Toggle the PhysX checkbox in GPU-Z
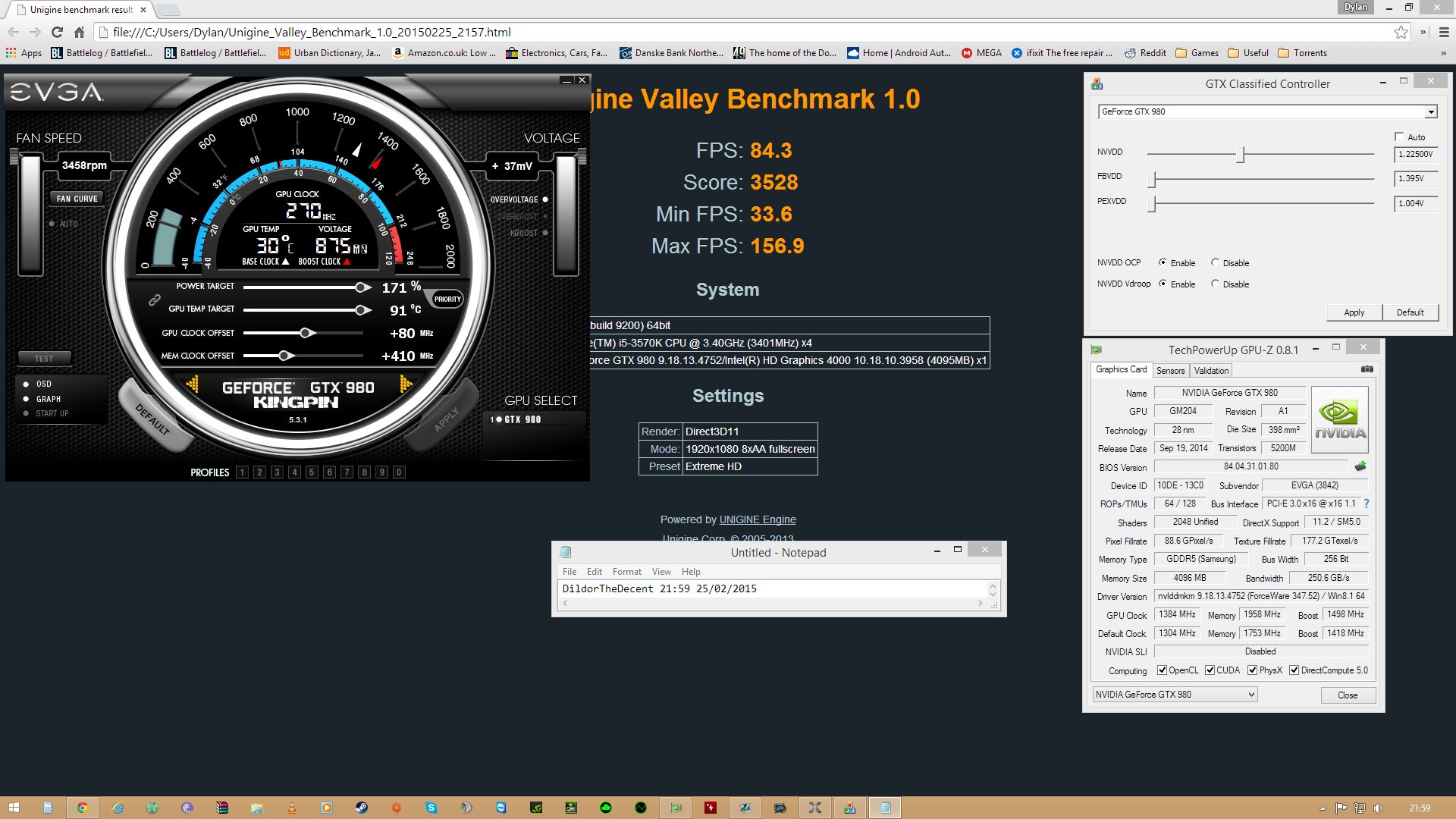 point(1253,670)
